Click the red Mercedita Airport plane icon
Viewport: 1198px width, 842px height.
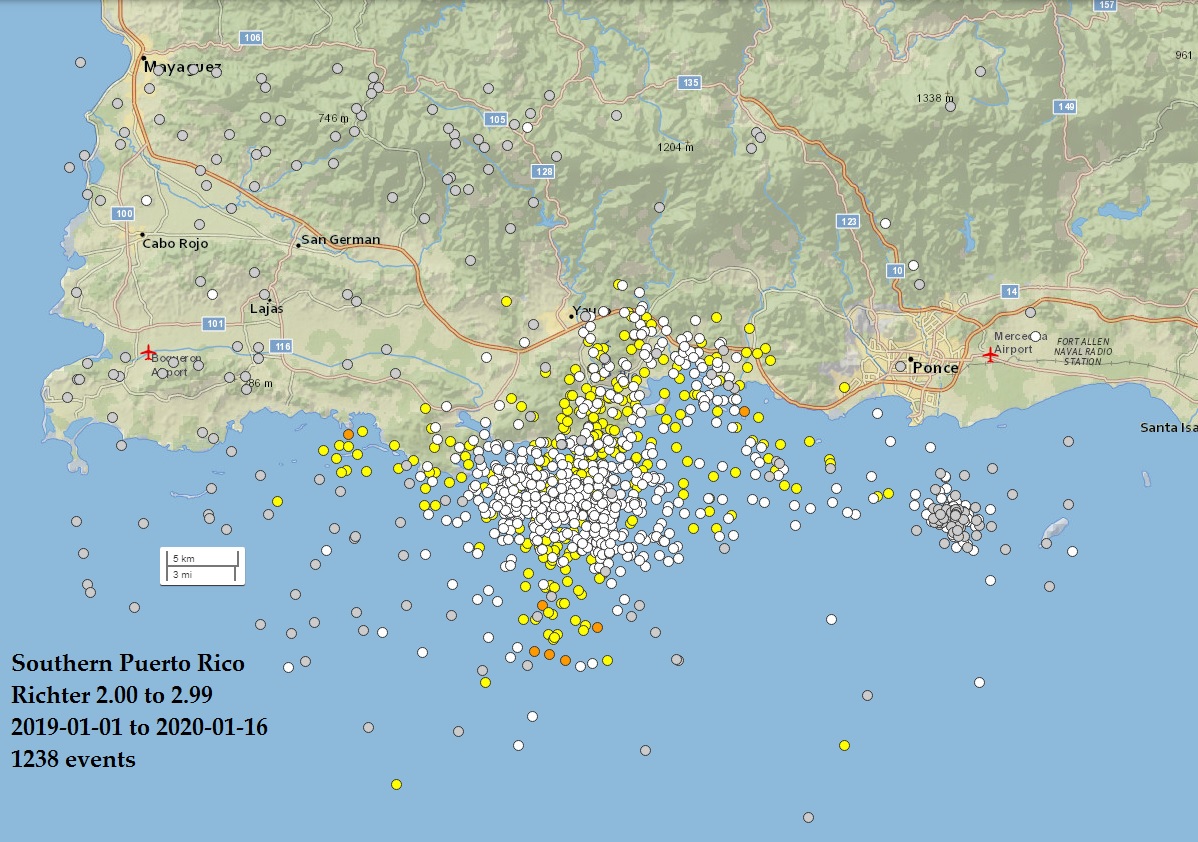click(990, 354)
